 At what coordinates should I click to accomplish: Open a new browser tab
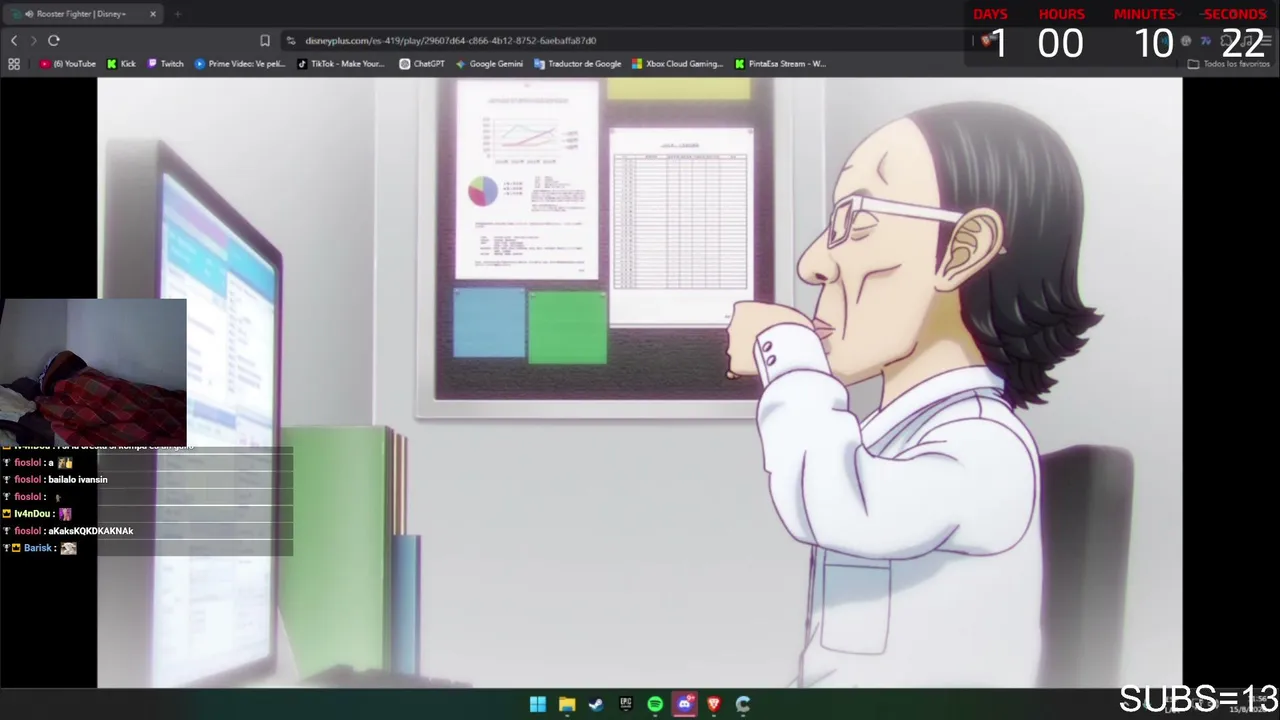pyautogui.click(x=177, y=14)
